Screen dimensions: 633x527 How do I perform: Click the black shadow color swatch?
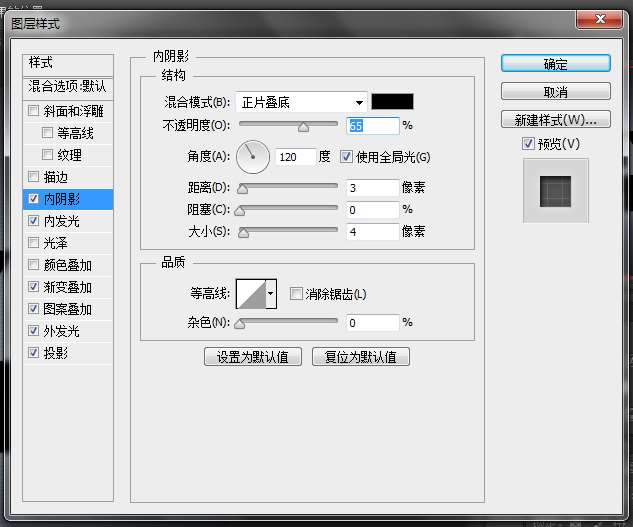pos(392,101)
